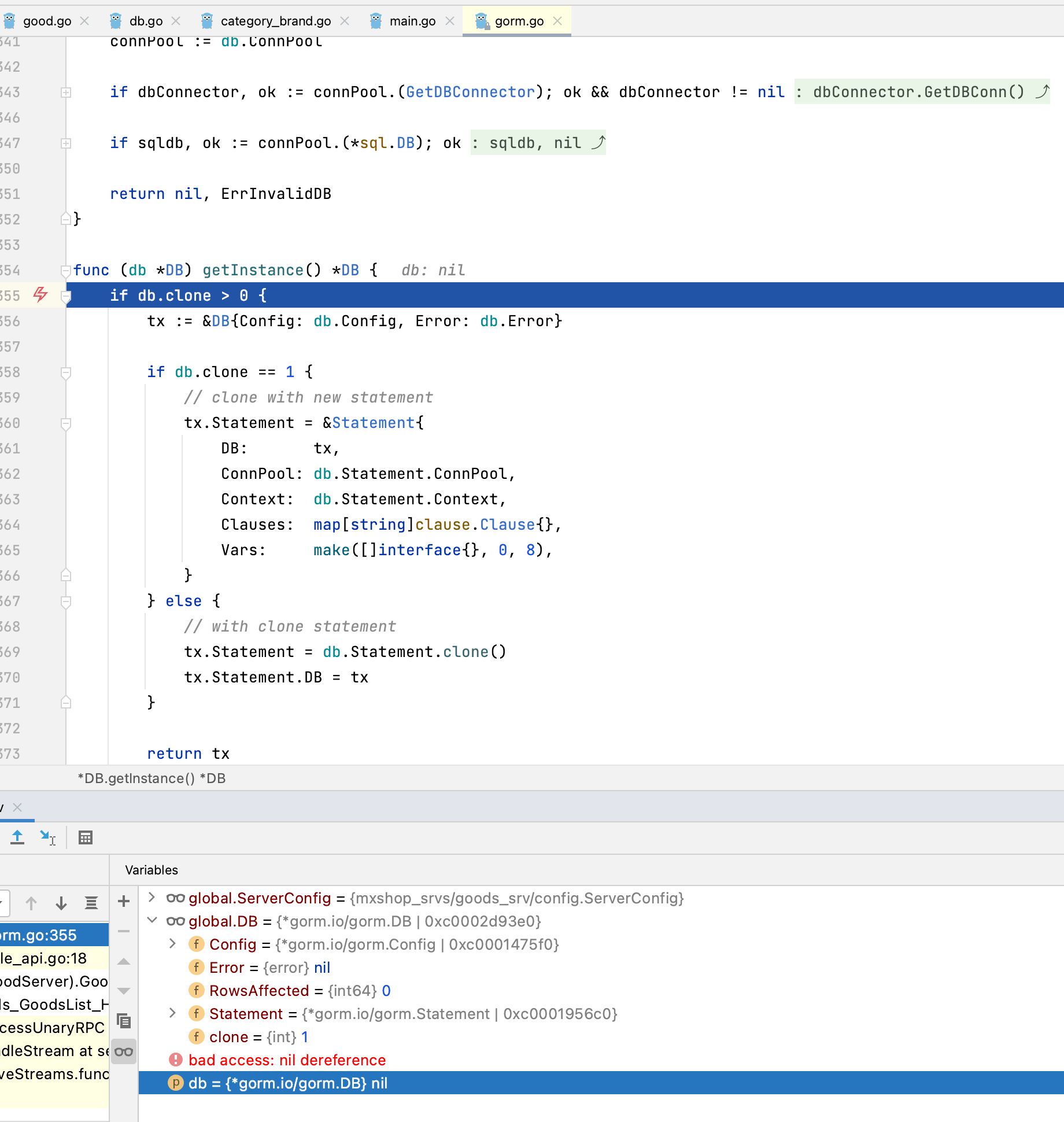Click GetDBConnector type in line 343

[x=470, y=92]
